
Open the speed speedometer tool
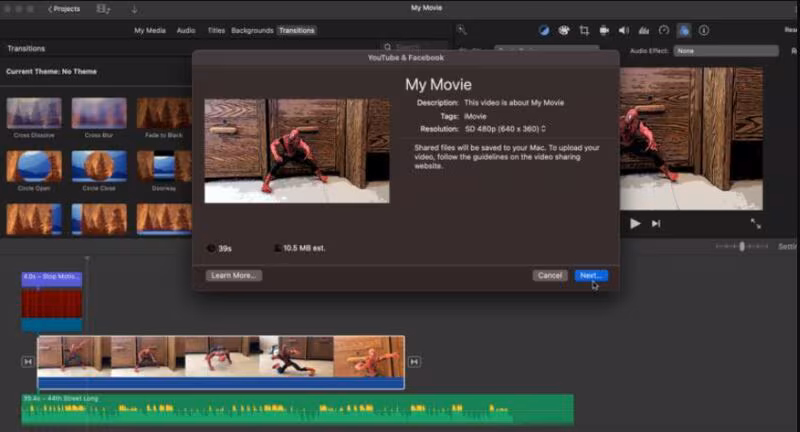[x=664, y=31]
